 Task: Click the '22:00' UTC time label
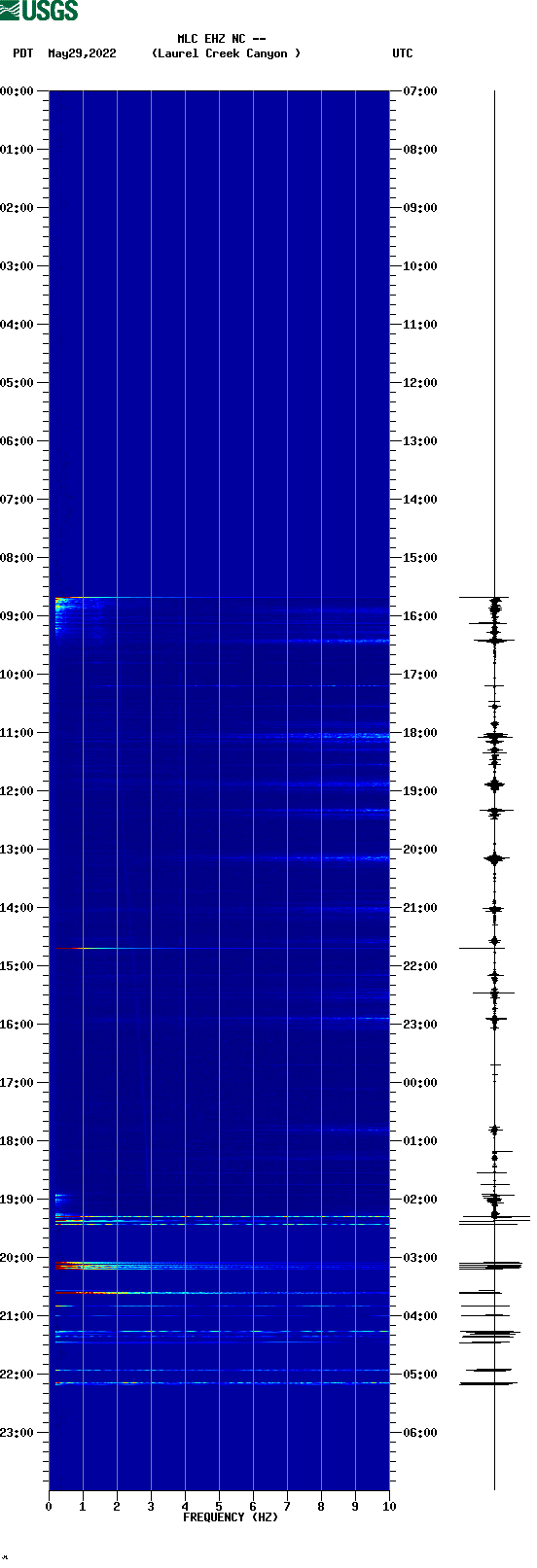coord(420,966)
